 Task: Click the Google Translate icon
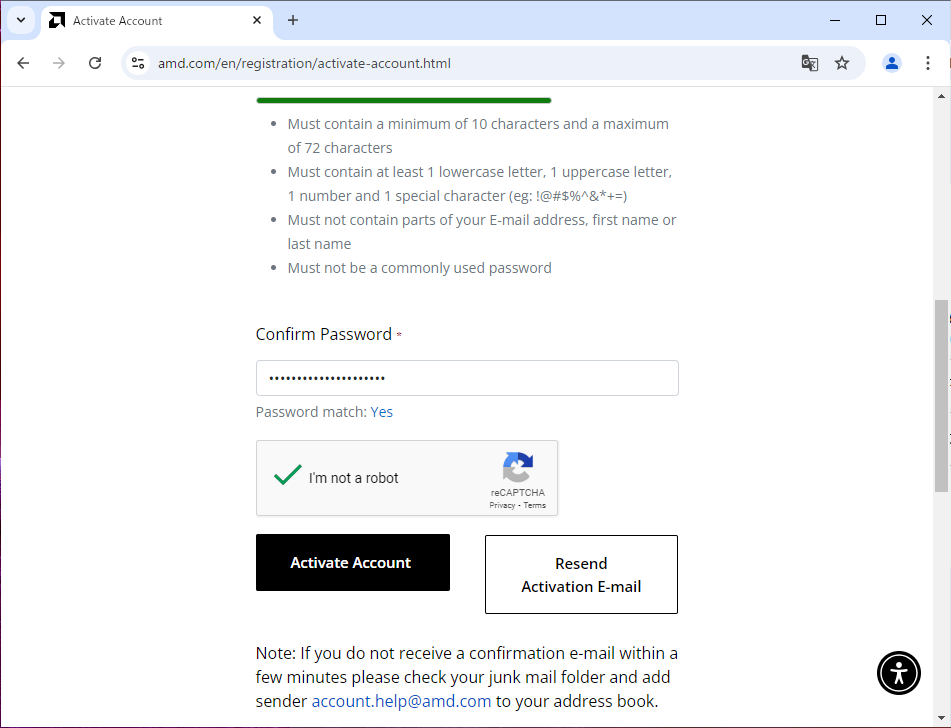point(810,63)
